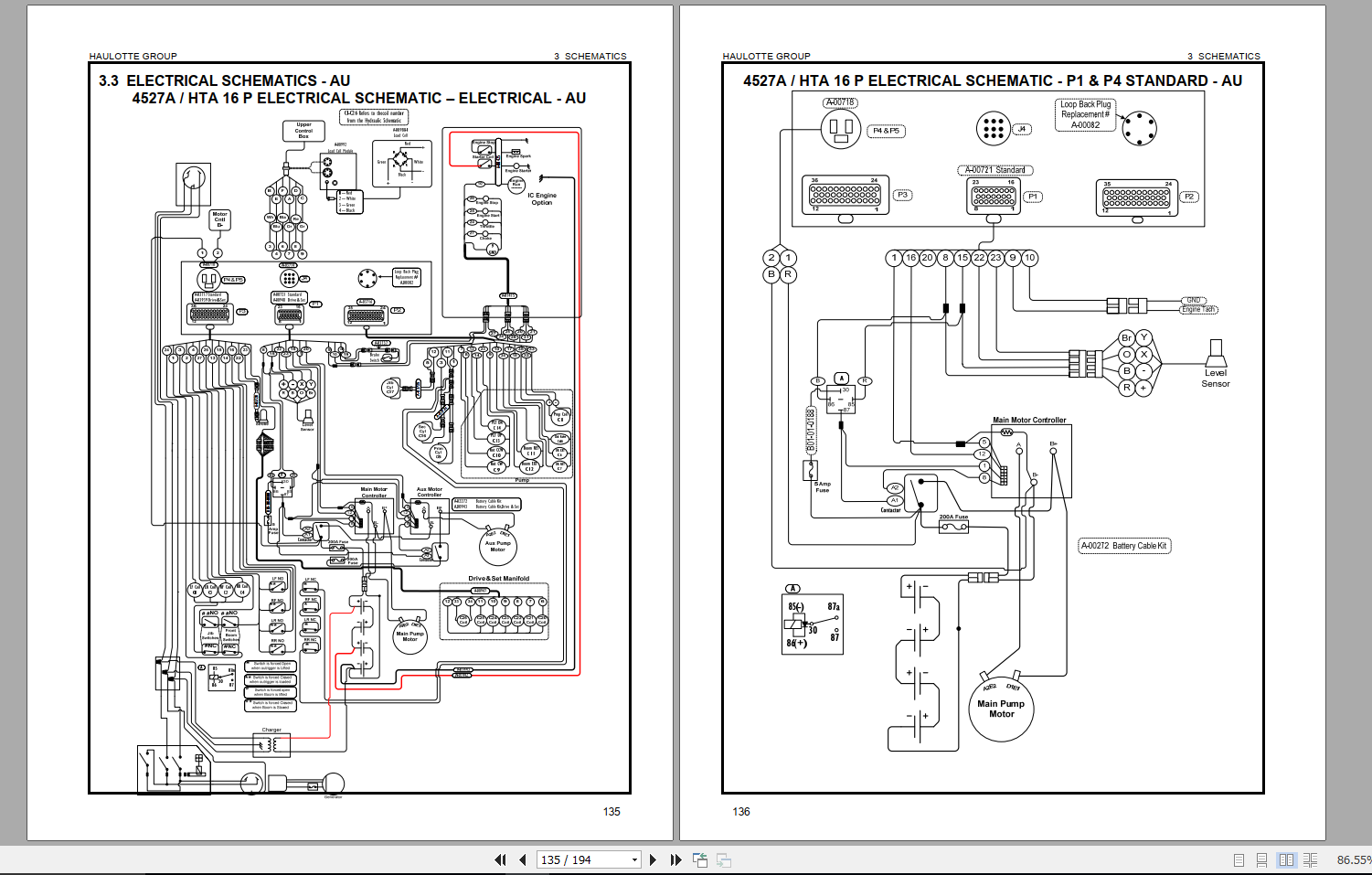Go forward to the next view
This screenshot has width=1372, height=875.
pos(722,859)
